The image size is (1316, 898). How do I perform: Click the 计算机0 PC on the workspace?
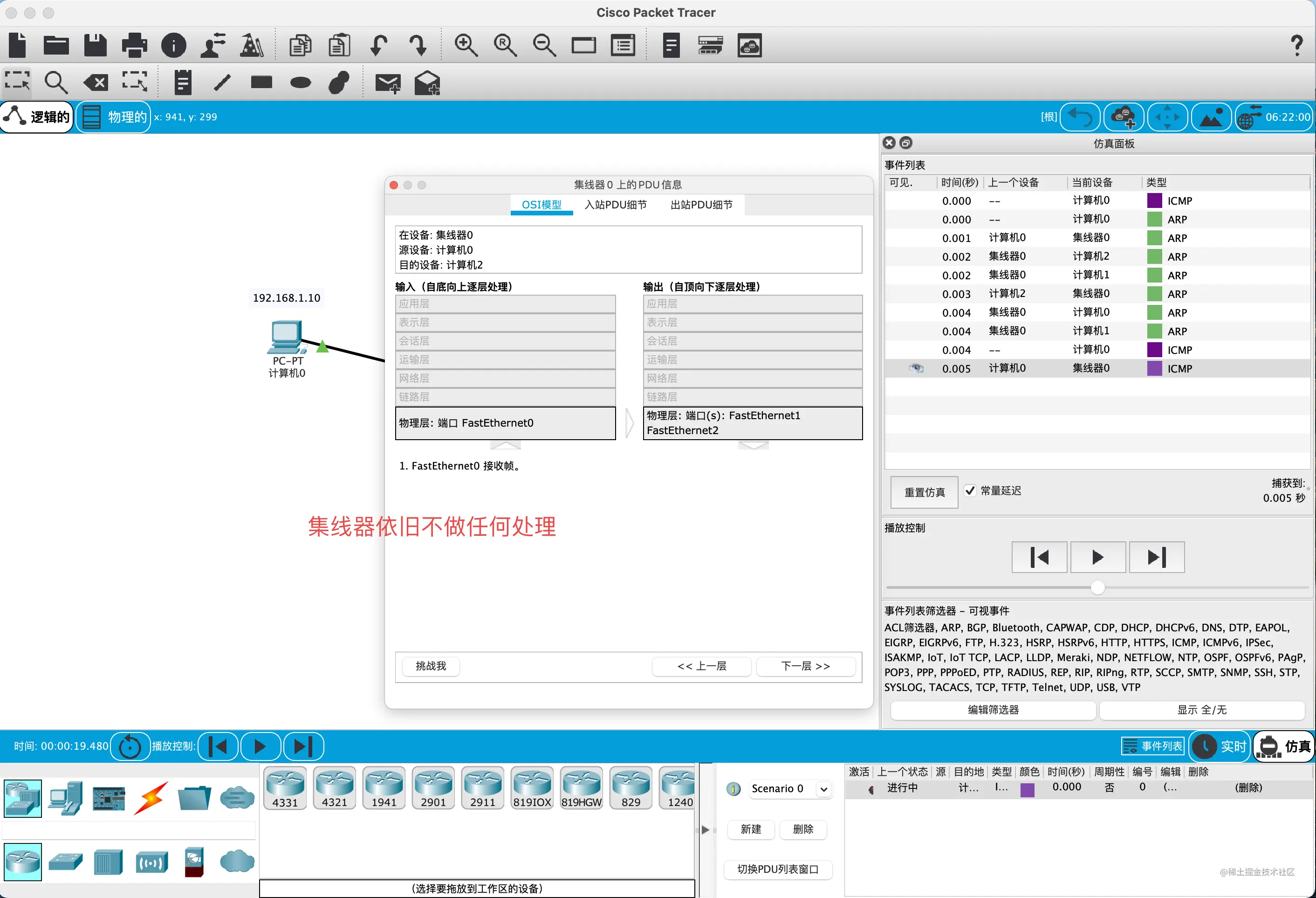pyautogui.click(x=287, y=339)
